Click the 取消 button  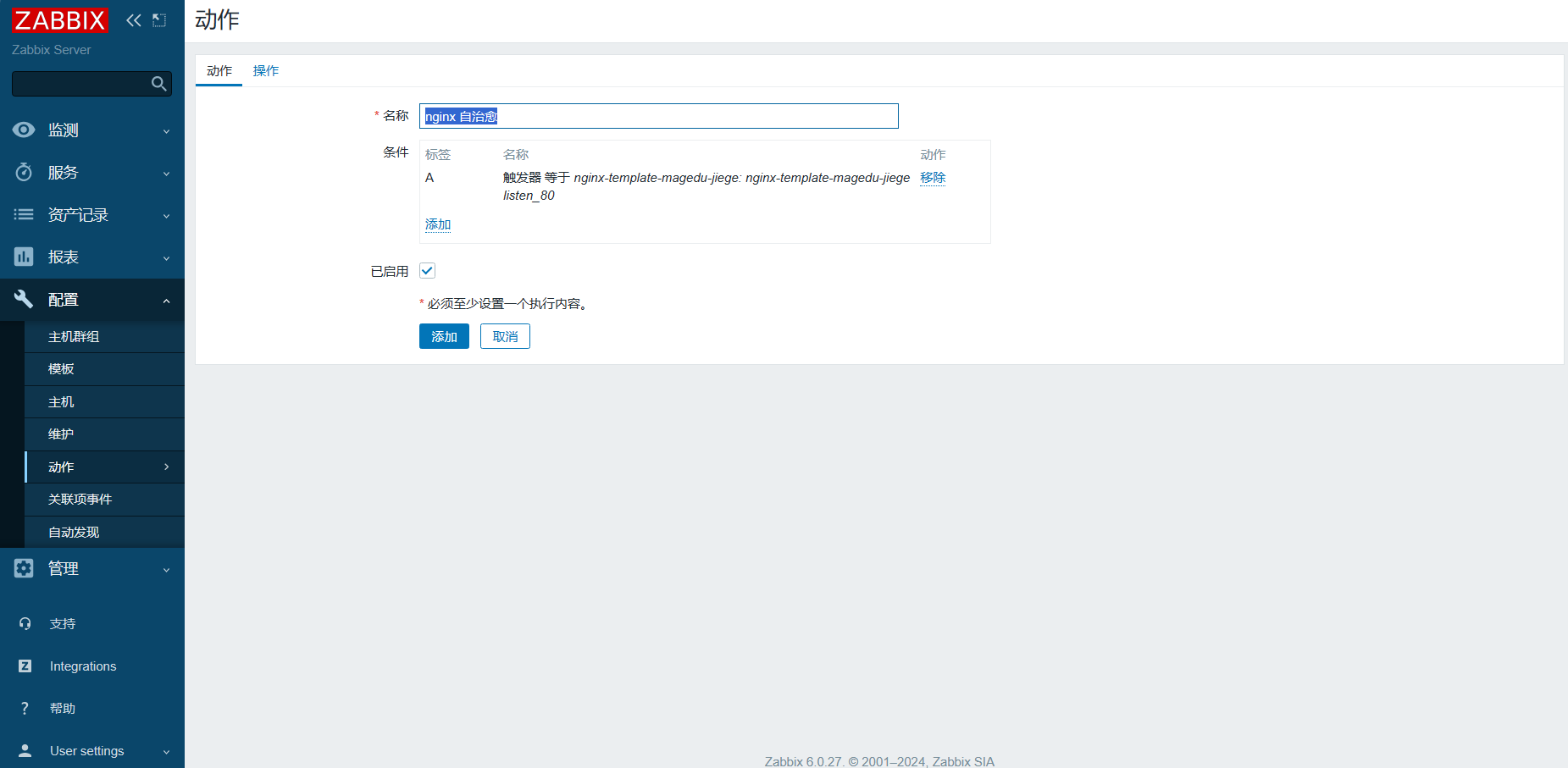pos(505,336)
